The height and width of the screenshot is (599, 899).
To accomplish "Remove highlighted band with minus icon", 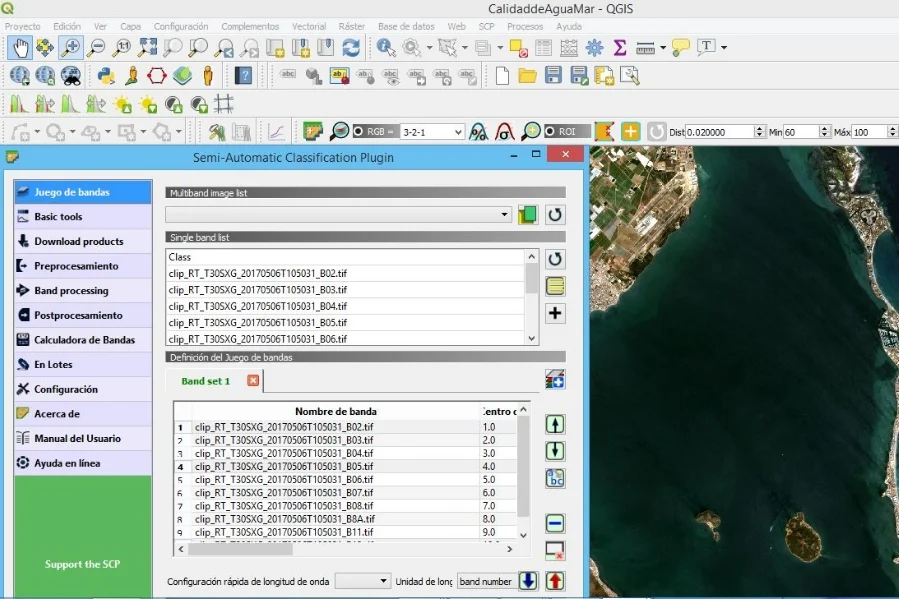I will tap(554, 523).
